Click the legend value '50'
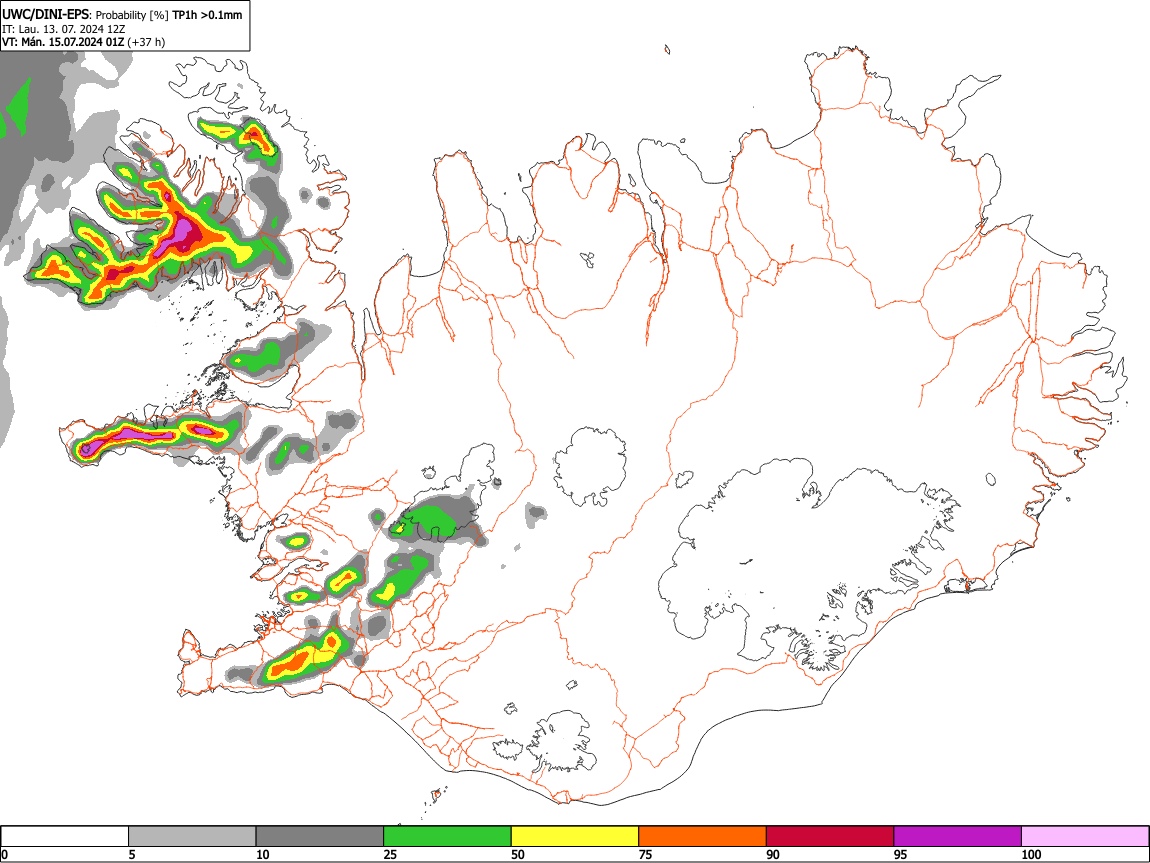This screenshot has width=1150, height=863. (x=518, y=854)
